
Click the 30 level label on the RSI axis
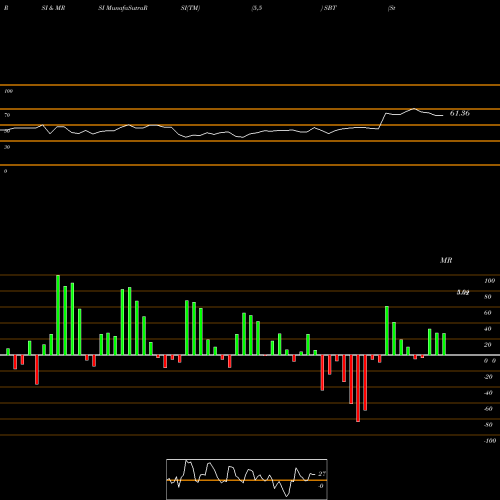7,147
